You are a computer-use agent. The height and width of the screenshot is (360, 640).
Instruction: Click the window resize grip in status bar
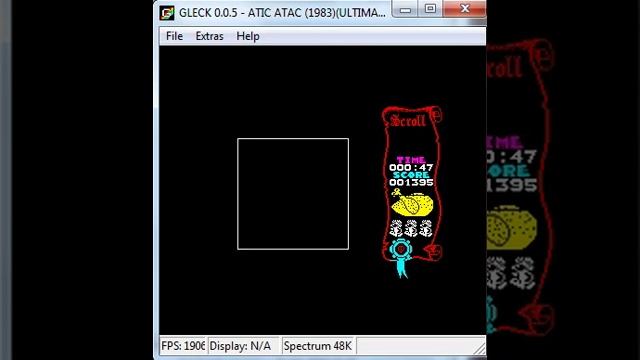click(x=480, y=349)
